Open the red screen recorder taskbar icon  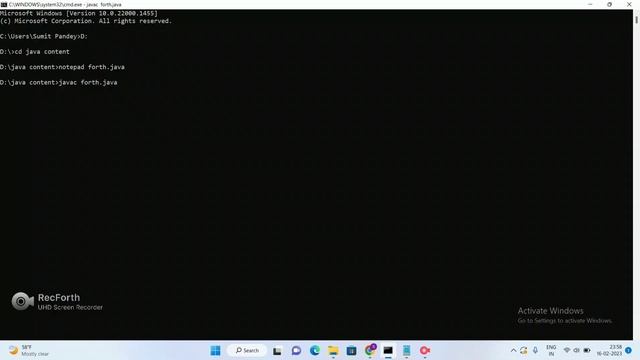click(x=425, y=350)
